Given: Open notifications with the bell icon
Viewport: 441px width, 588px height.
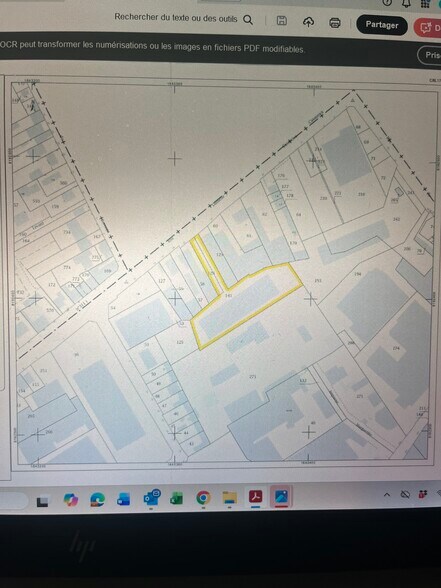Looking at the screenshot, I should pos(407,3).
